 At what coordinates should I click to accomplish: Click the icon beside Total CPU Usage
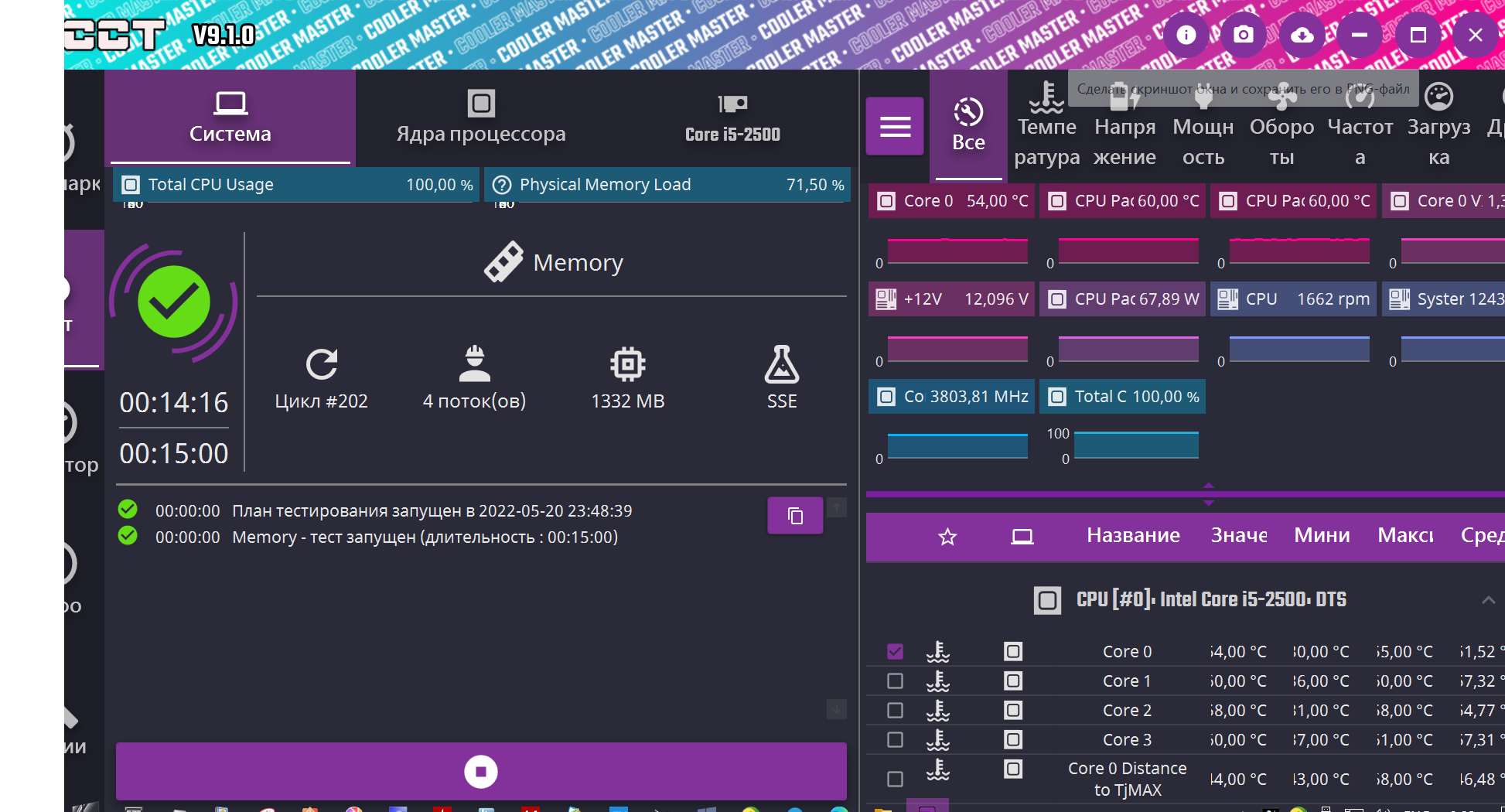[x=131, y=185]
